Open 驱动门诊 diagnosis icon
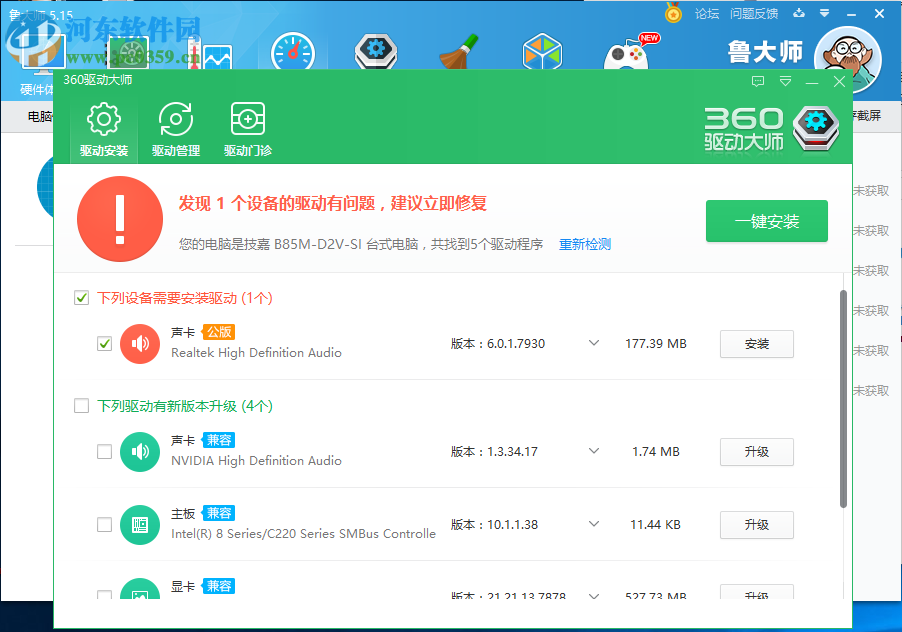Image resolution: width=902 pixels, height=632 pixels. click(246, 117)
